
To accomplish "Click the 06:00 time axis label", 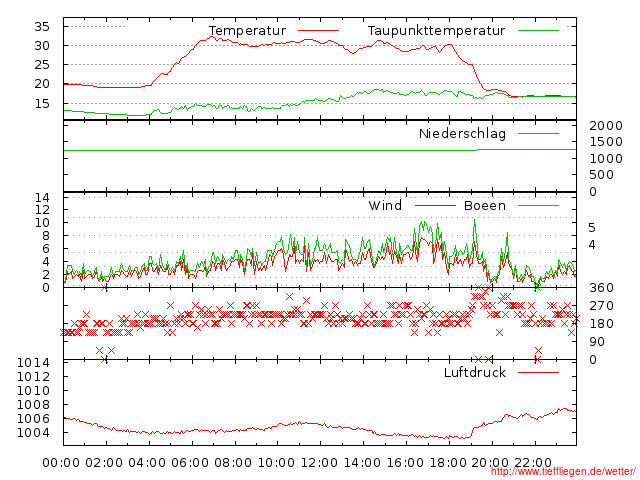I will (190, 463).
